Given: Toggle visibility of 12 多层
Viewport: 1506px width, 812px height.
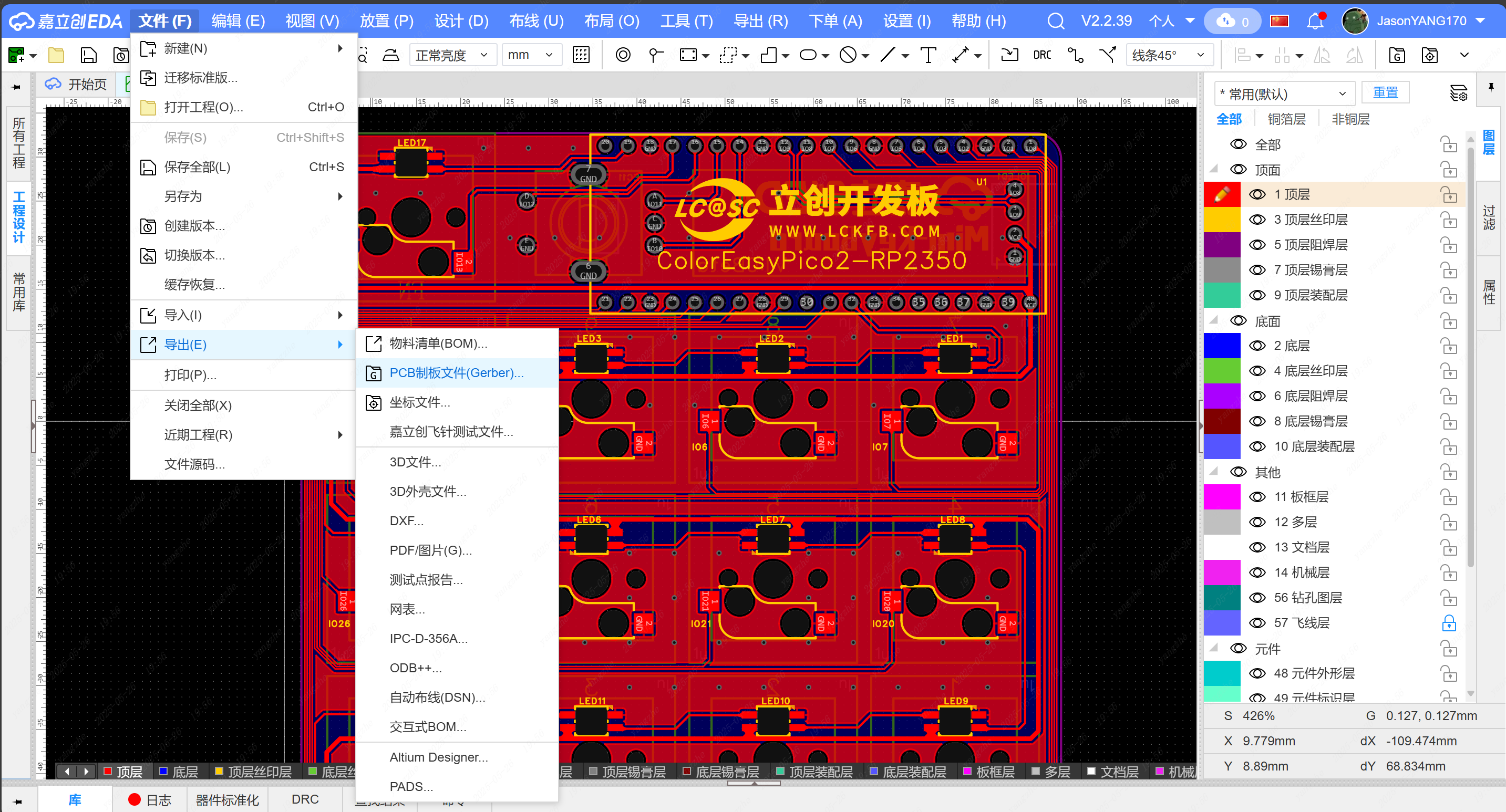Looking at the screenshot, I should [1257, 522].
